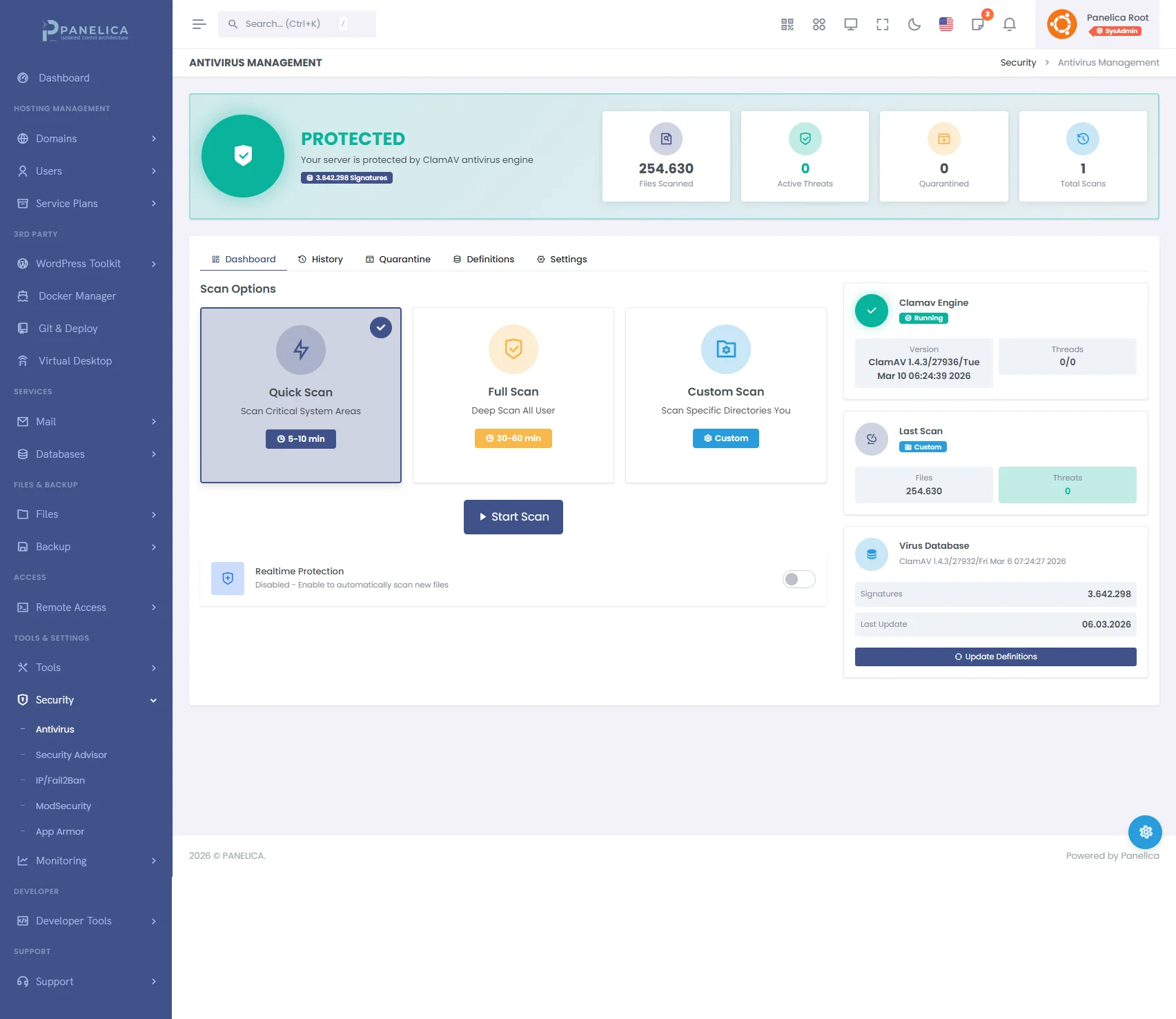Collapse the Security sidebar section
The image size is (1176, 1019).
coord(86,700)
